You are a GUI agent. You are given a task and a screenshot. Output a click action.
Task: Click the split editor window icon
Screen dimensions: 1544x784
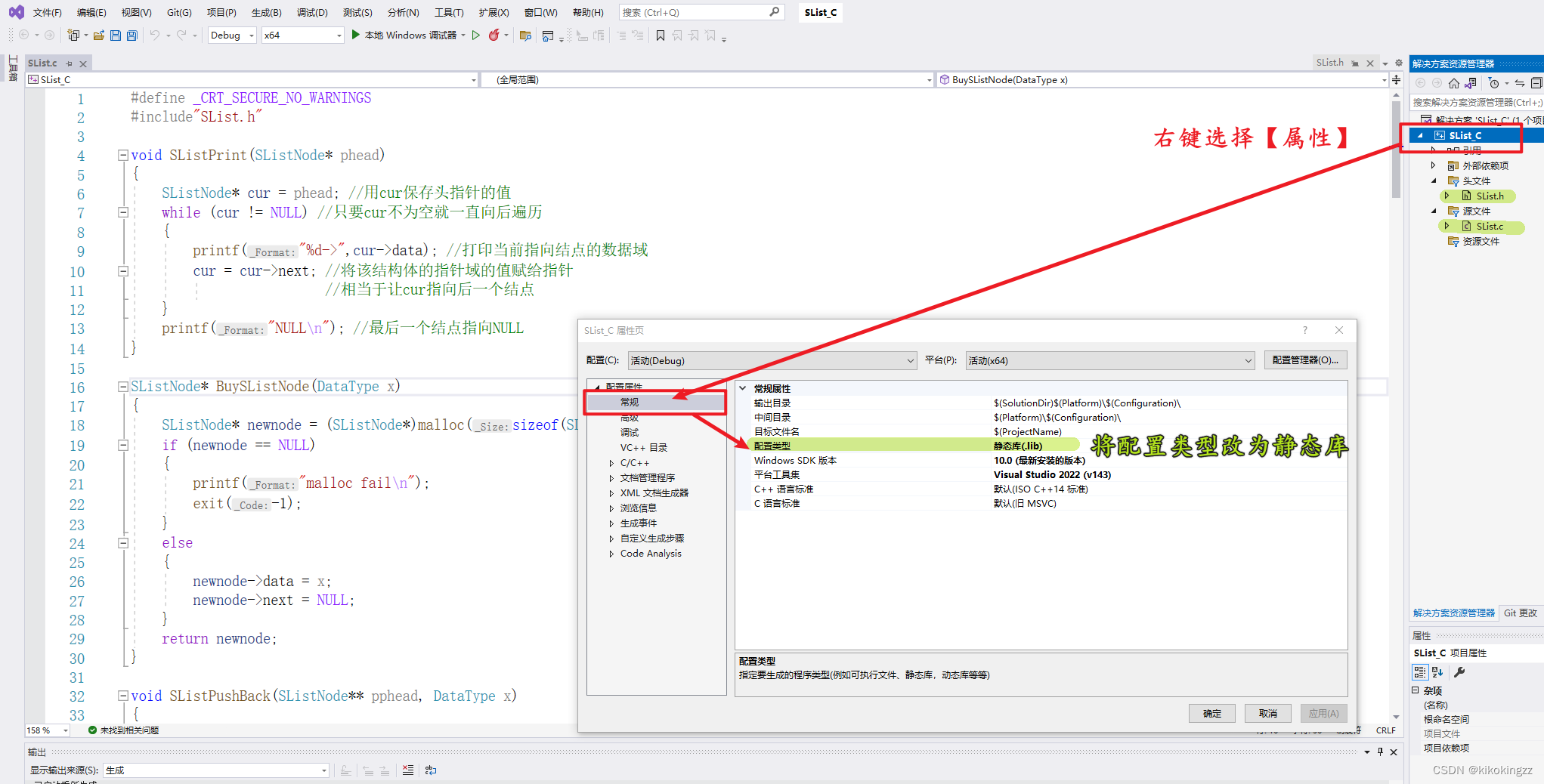pyautogui.click(x=1396, y=79)
